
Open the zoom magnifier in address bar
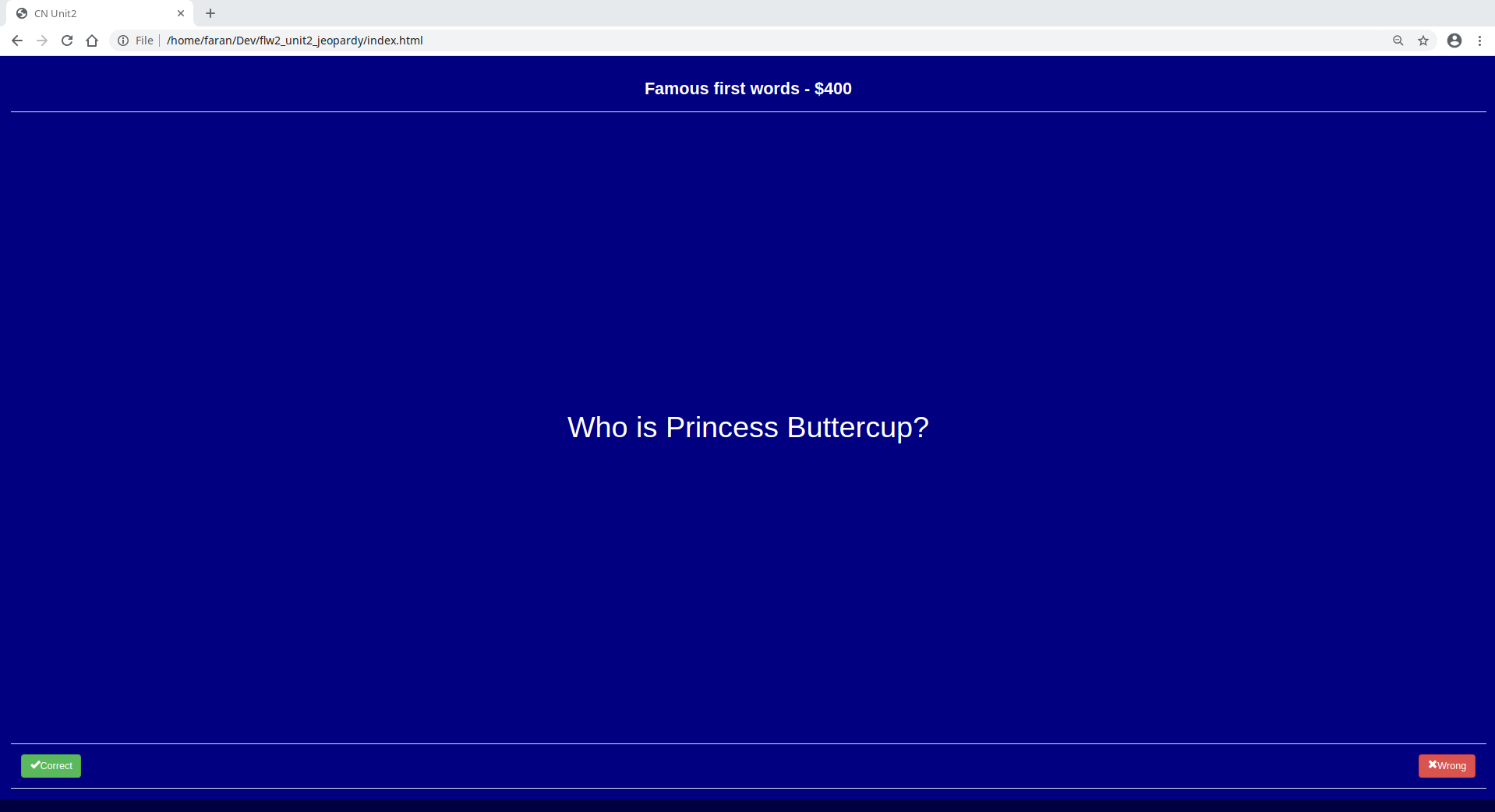coord(1398,41)
